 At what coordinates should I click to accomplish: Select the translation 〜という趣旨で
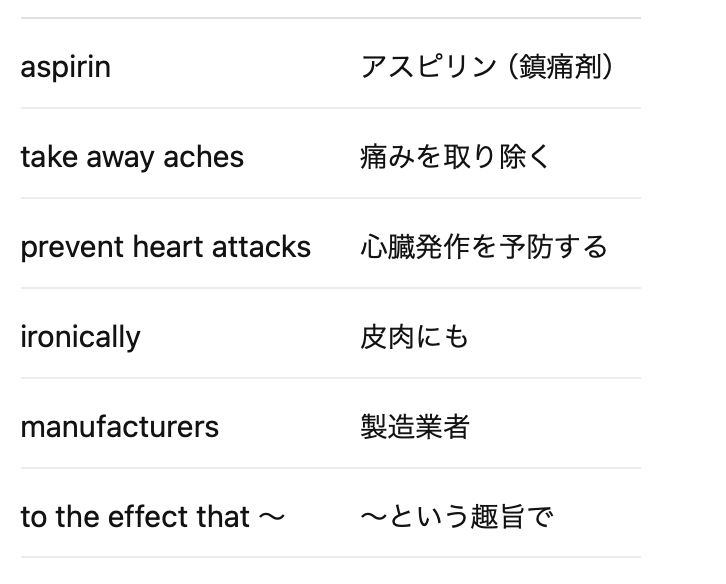[457, 516]
